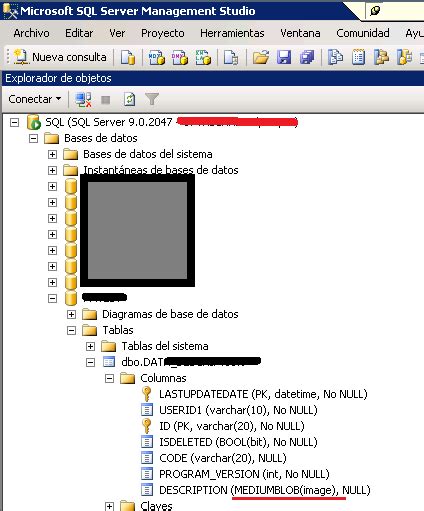This screenshot has width=424, height=511.
Task: Click the Explorador de objetos panel title
Action: point(58,78)
